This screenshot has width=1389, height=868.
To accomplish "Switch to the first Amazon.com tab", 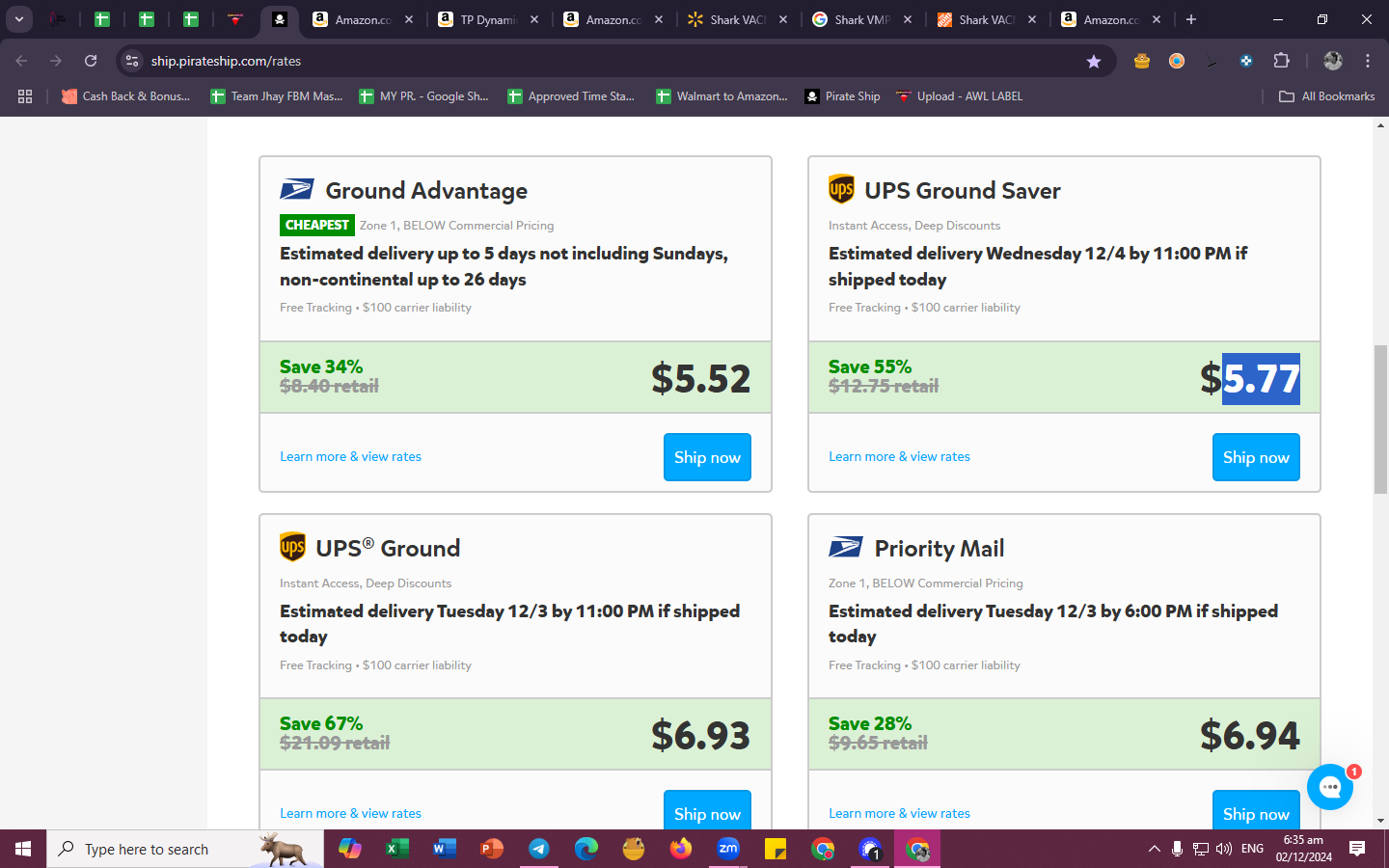I will (363, 19).
